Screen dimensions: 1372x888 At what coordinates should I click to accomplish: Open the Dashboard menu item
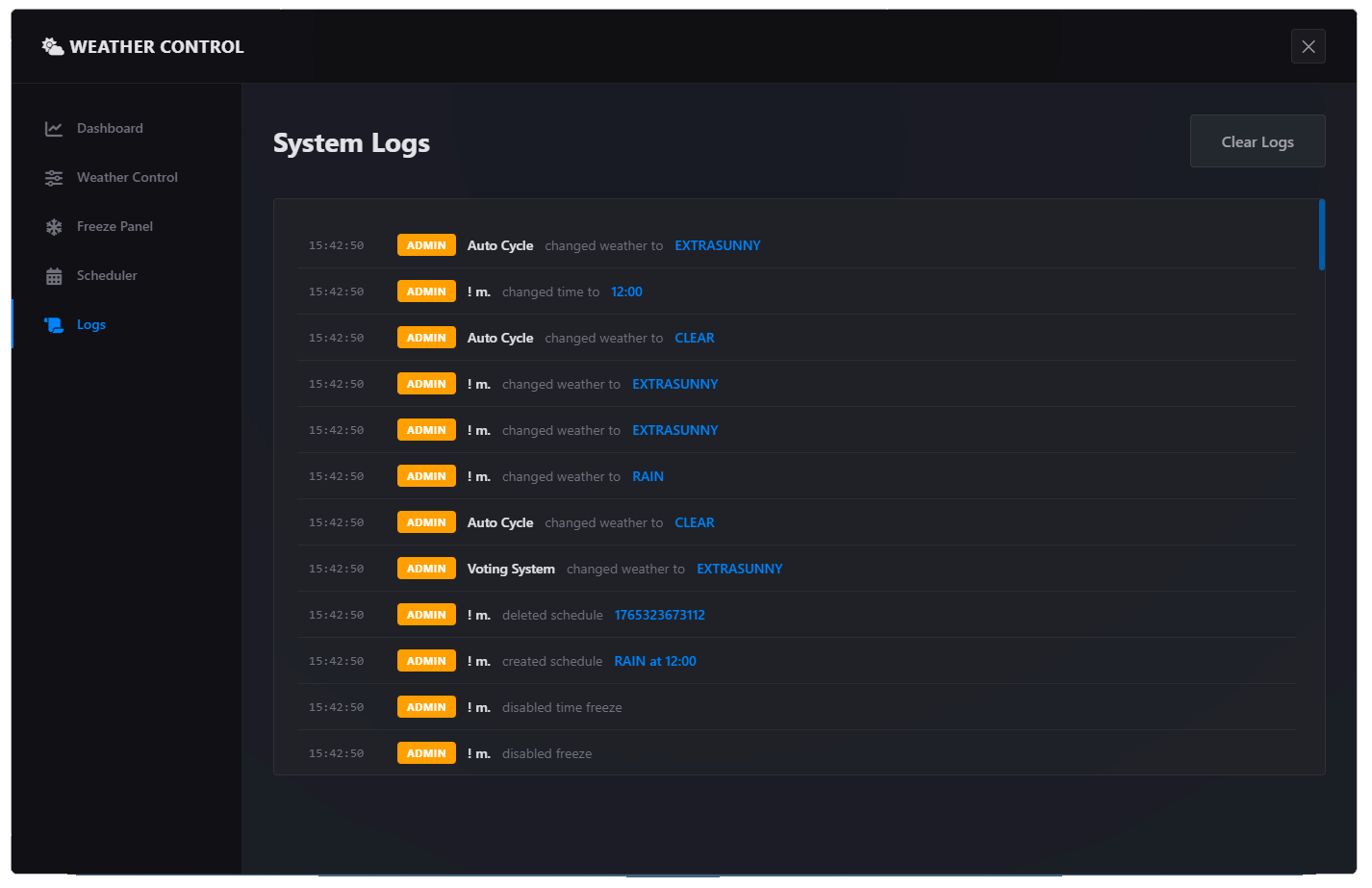point(127,129)
